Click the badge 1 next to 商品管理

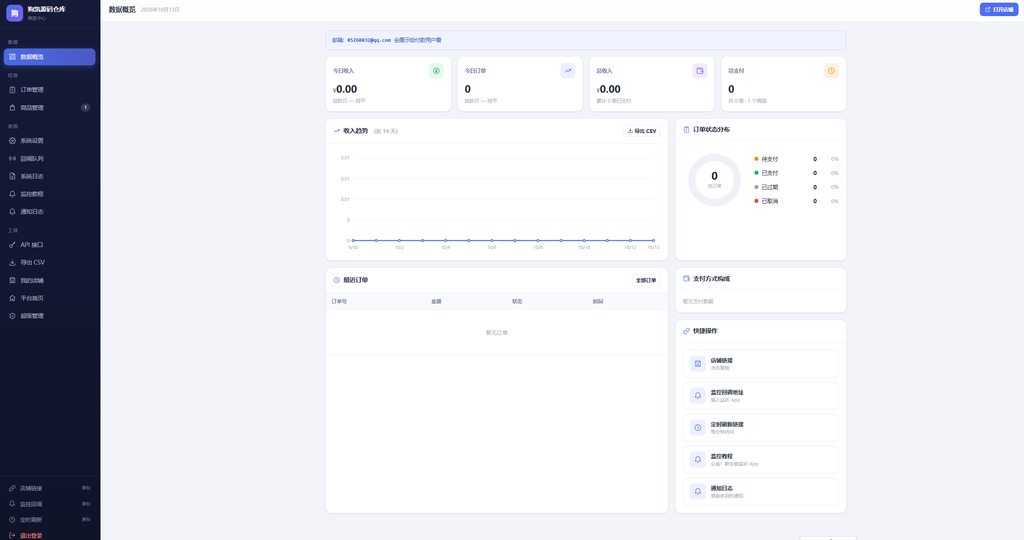click(x=85, y=108)
